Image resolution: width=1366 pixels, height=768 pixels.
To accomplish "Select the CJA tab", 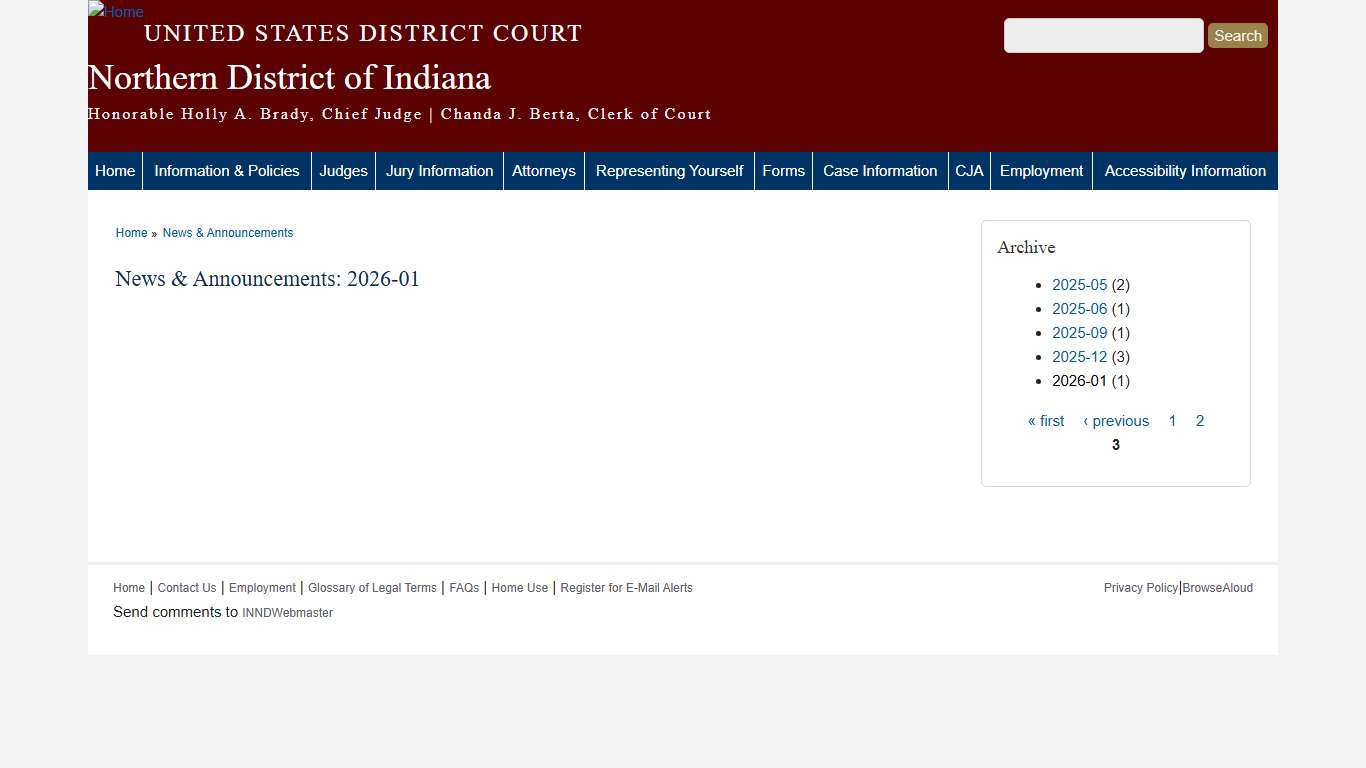I will [x=968, y=170].
